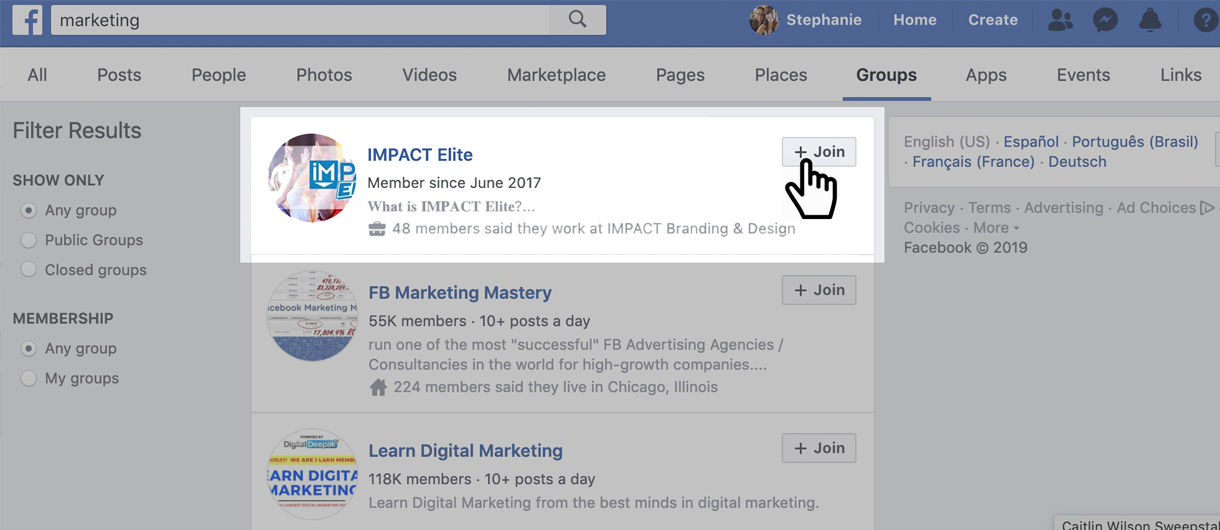Viewport: 1220px width, 530px height.
Task: Join the FB Marketing Mastery group
Action: point(819,290)
